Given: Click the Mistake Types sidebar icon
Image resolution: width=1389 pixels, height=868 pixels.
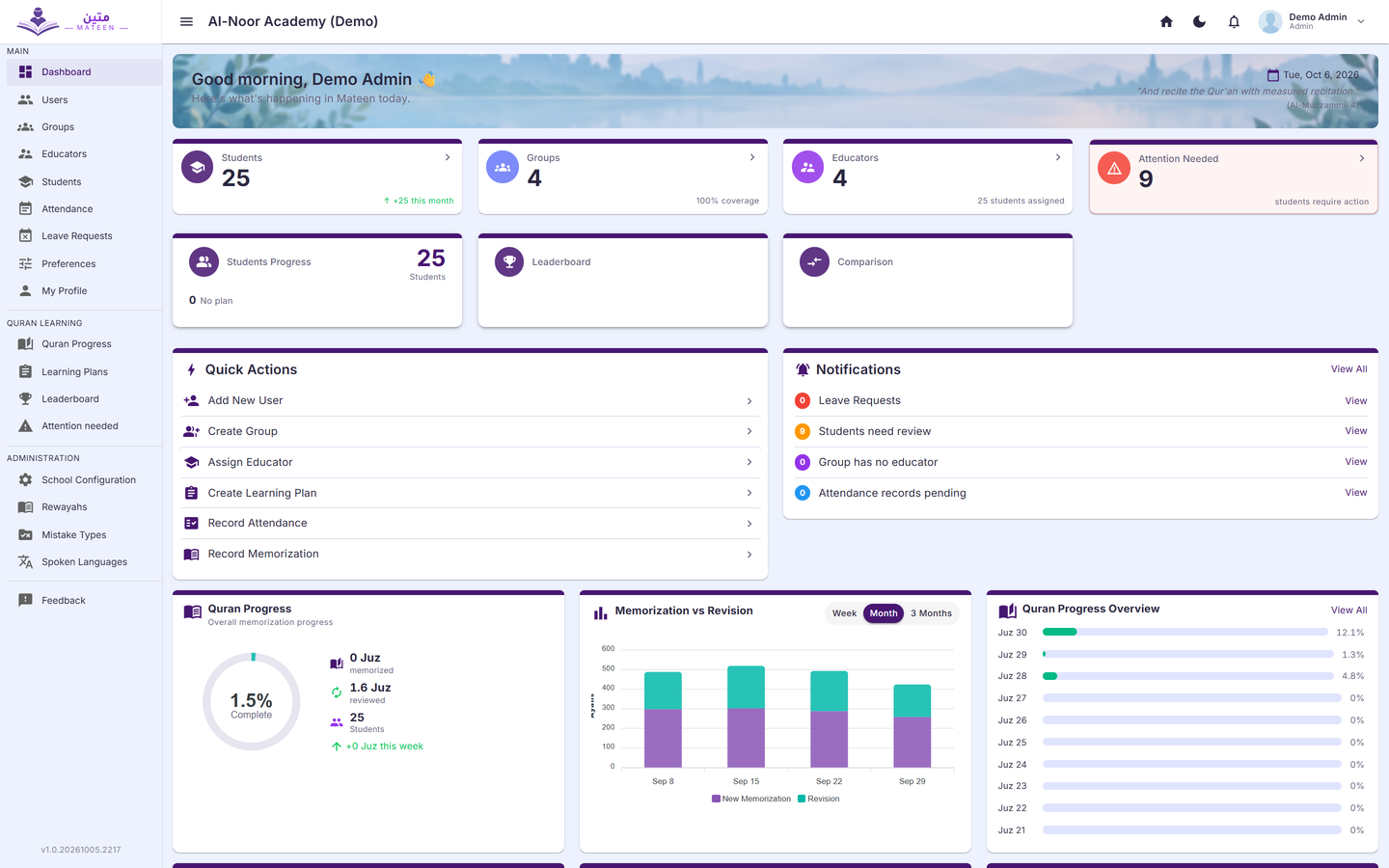Looking at the screenshot, I should (x=25, y=534).
